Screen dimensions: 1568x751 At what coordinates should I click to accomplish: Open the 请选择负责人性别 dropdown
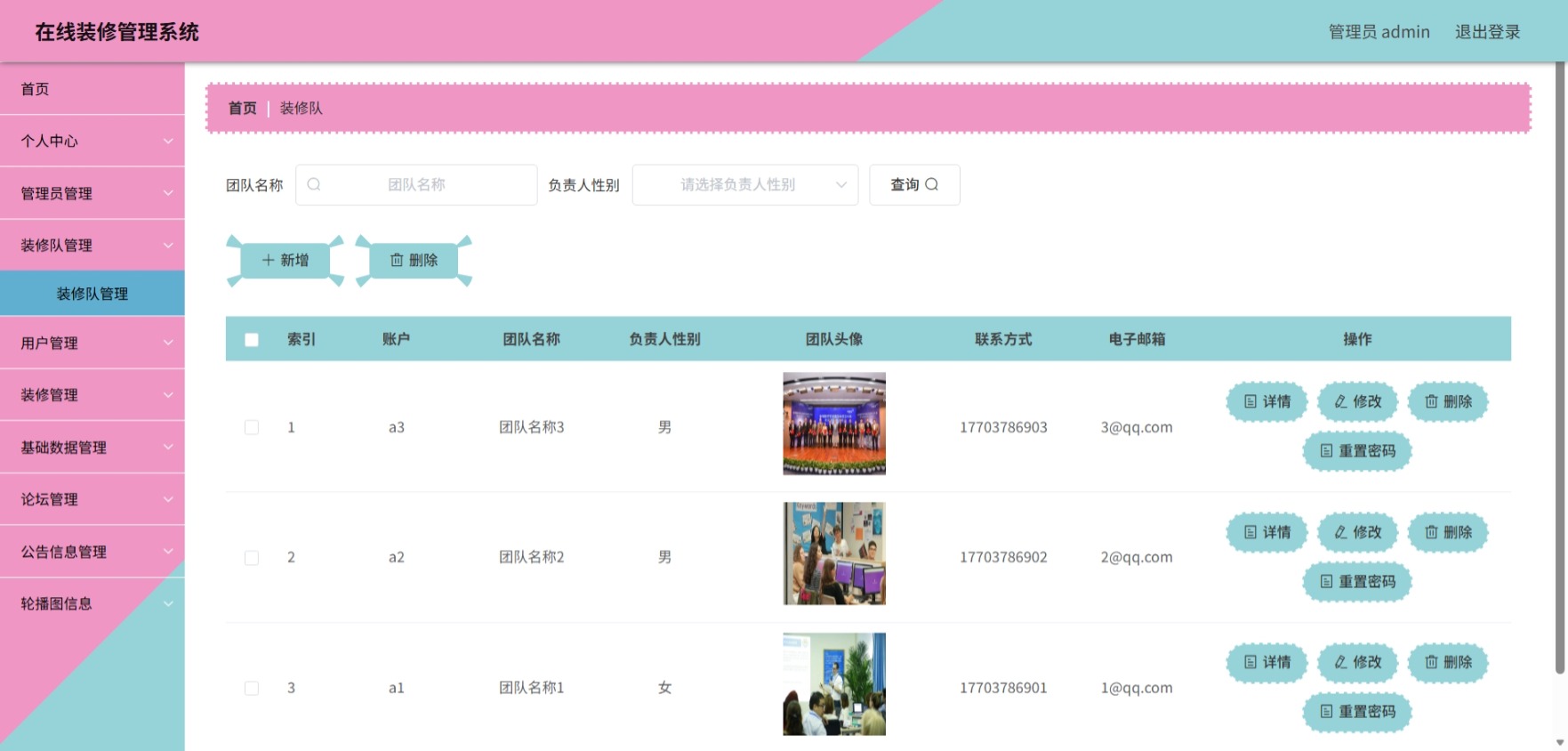pos(745,184)
